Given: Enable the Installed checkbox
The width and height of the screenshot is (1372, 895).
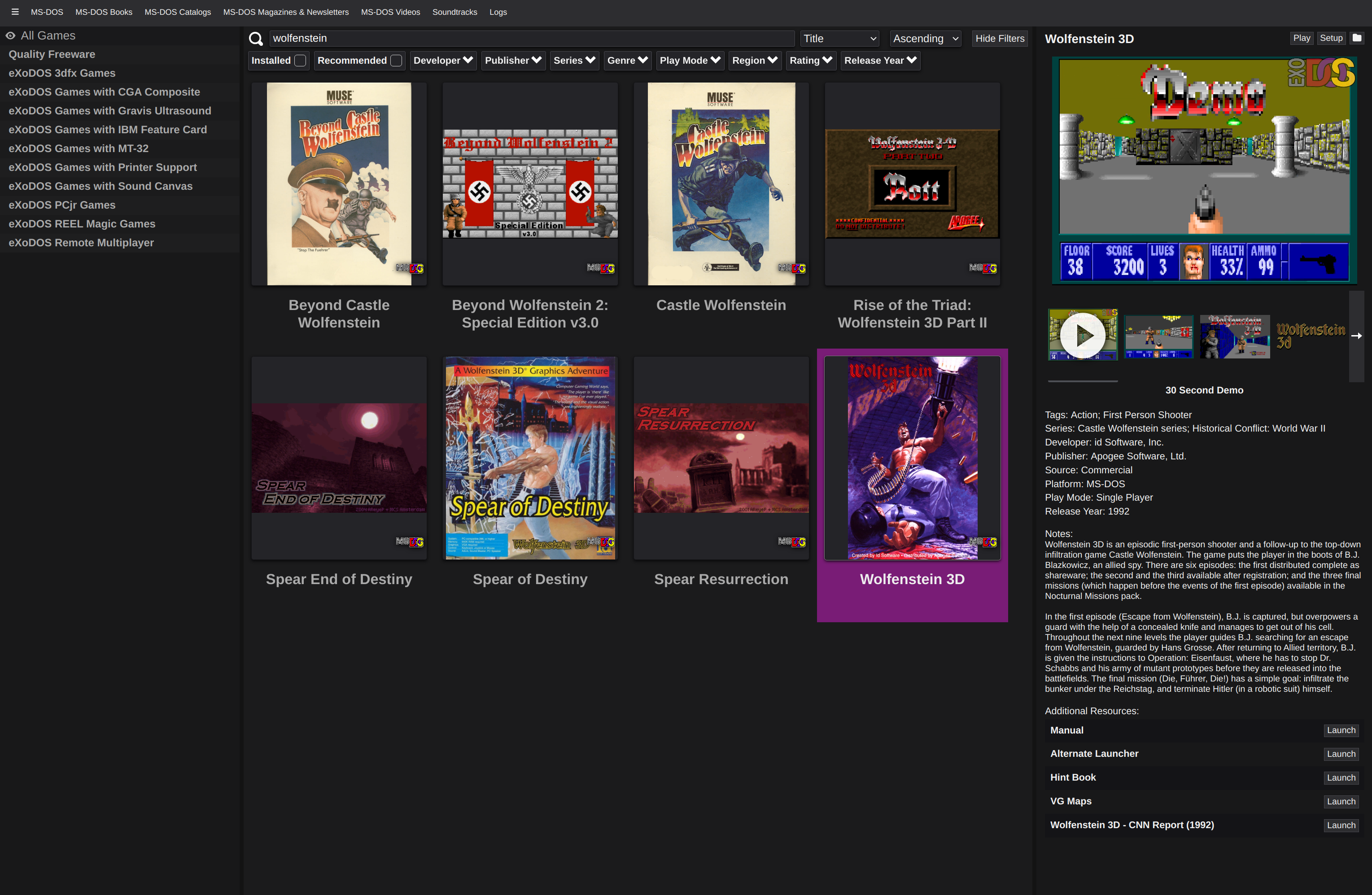Looking at the screenshot, I should coord(300,61).
